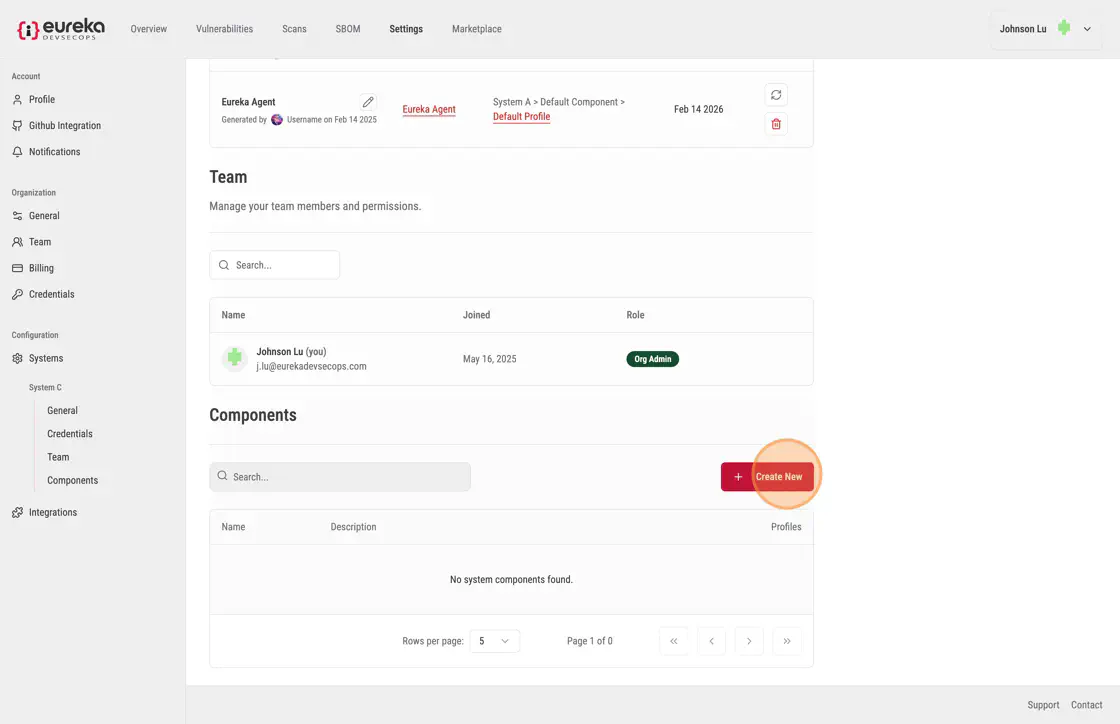1120x724 pixels.
Task: Open Github Integration in the sidebar
Action: 64,126
